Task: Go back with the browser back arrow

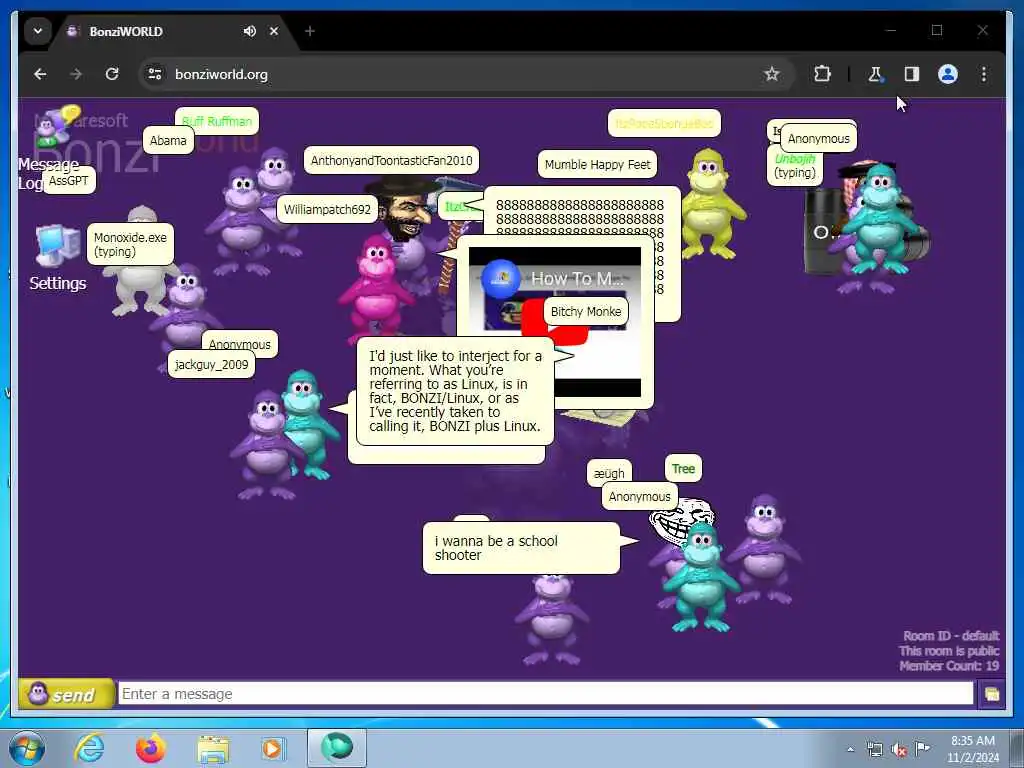Action: pos(40,74)
